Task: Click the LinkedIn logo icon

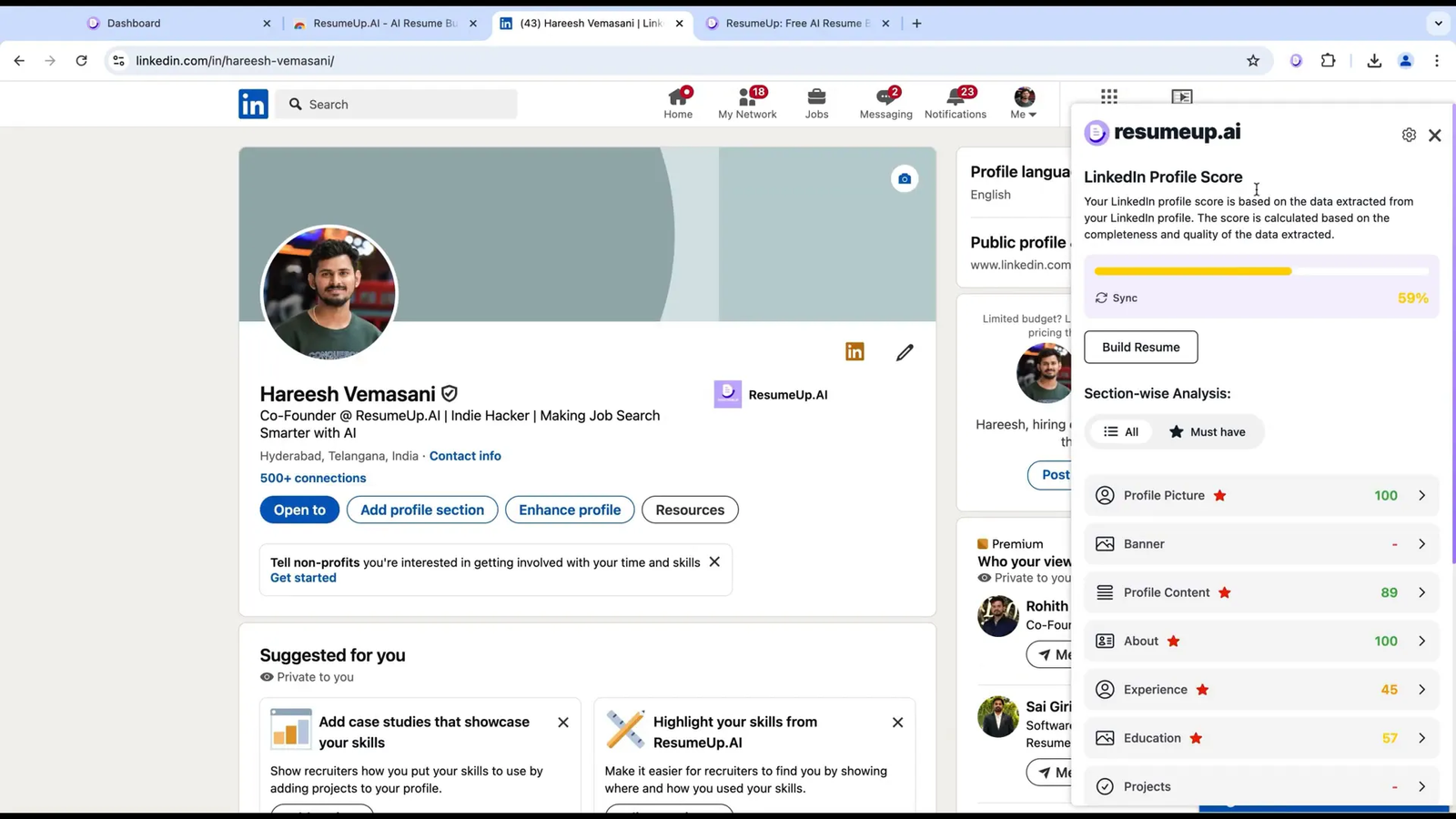Action: (253, 105)
